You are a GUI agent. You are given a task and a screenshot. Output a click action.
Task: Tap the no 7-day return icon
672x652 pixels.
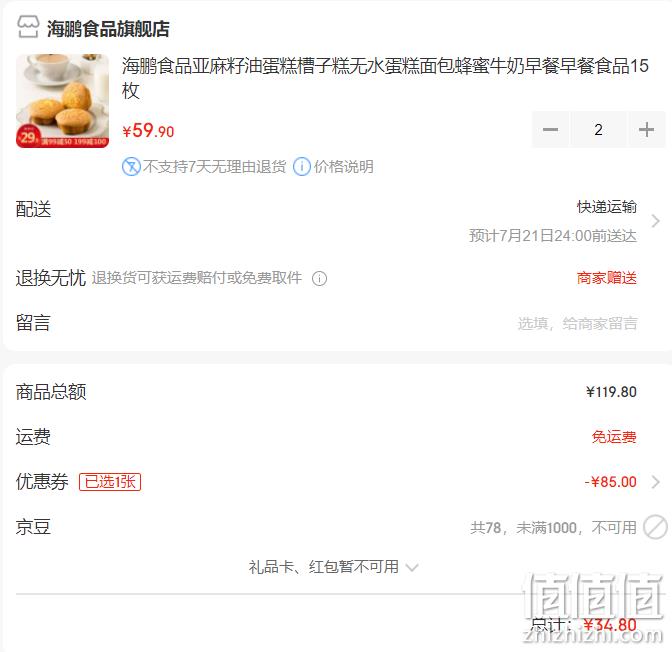131,166
